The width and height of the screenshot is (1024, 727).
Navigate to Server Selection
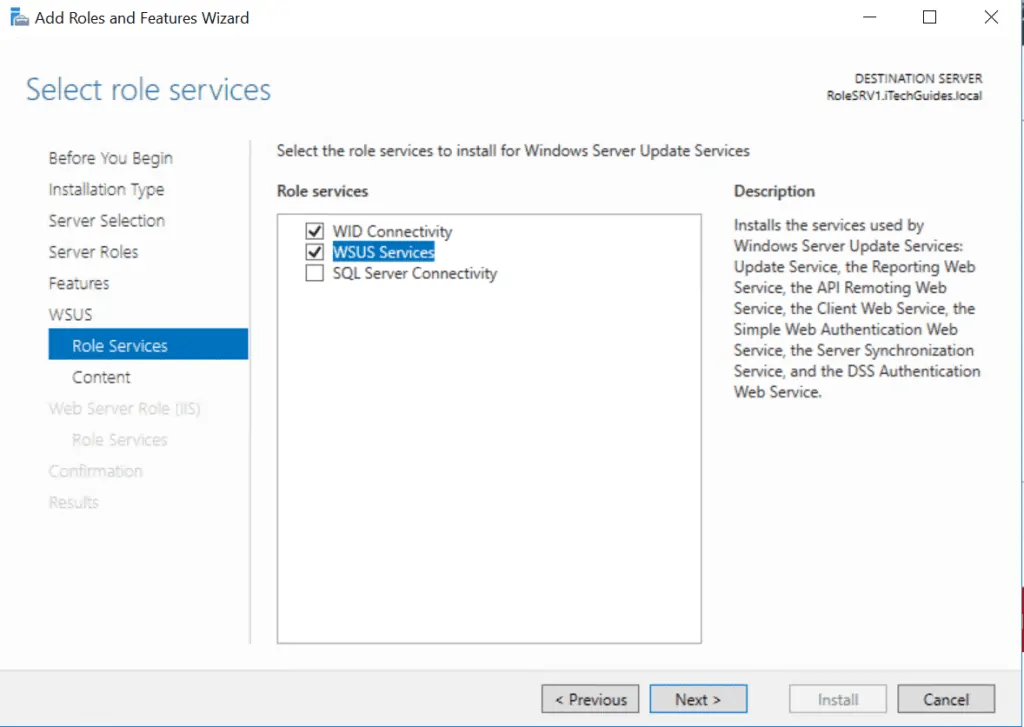tap(107, 220)
